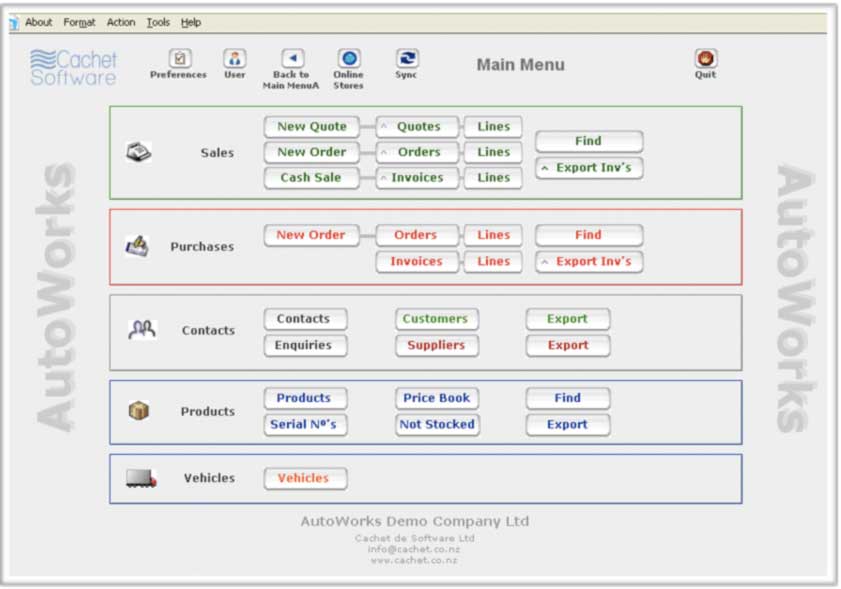Screen dimensions: 841x589
Task: Open the Tools menu
Action: pyautogui.click(x=158, y=23)
